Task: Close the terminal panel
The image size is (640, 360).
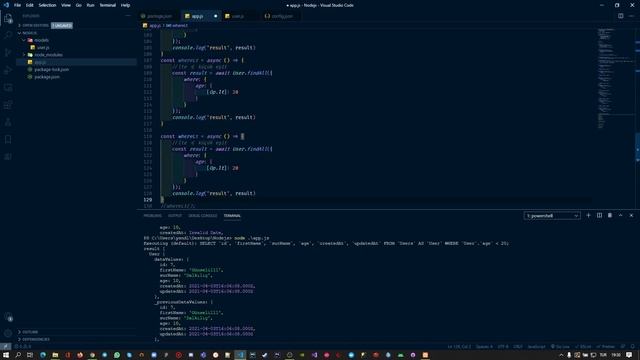Action: [x=631, y=216]
